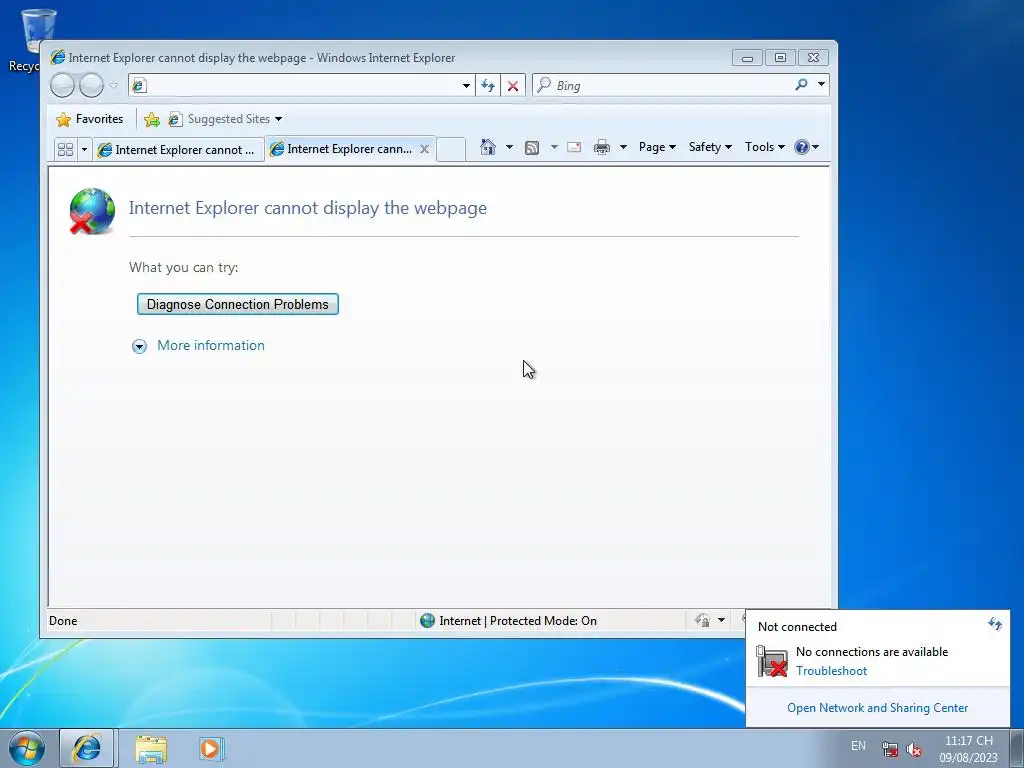Open the Suggested Sites dropdown
Viewport: 1024px width, 768px height.
(225, 119)
